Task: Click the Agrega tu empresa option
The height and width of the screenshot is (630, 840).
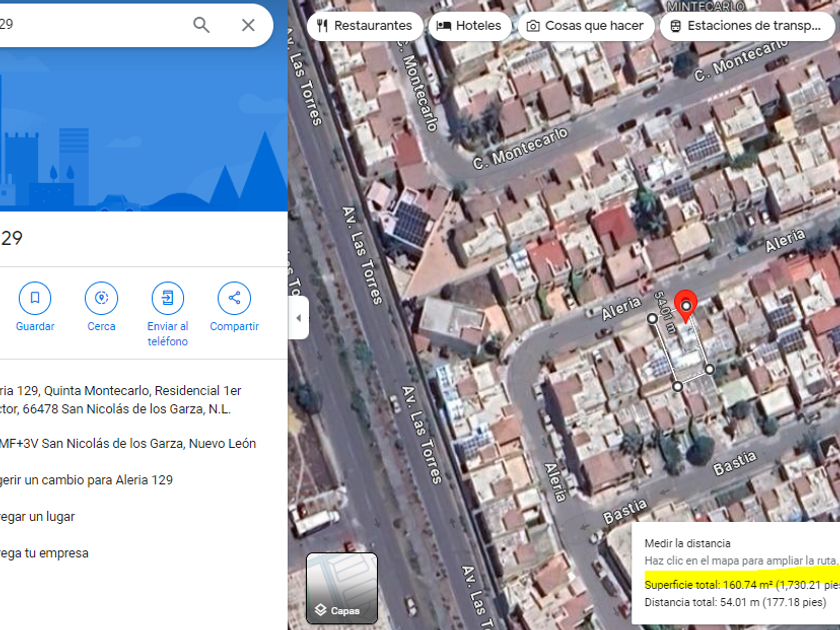Action: pyautogui.click(x=44, y=553)
